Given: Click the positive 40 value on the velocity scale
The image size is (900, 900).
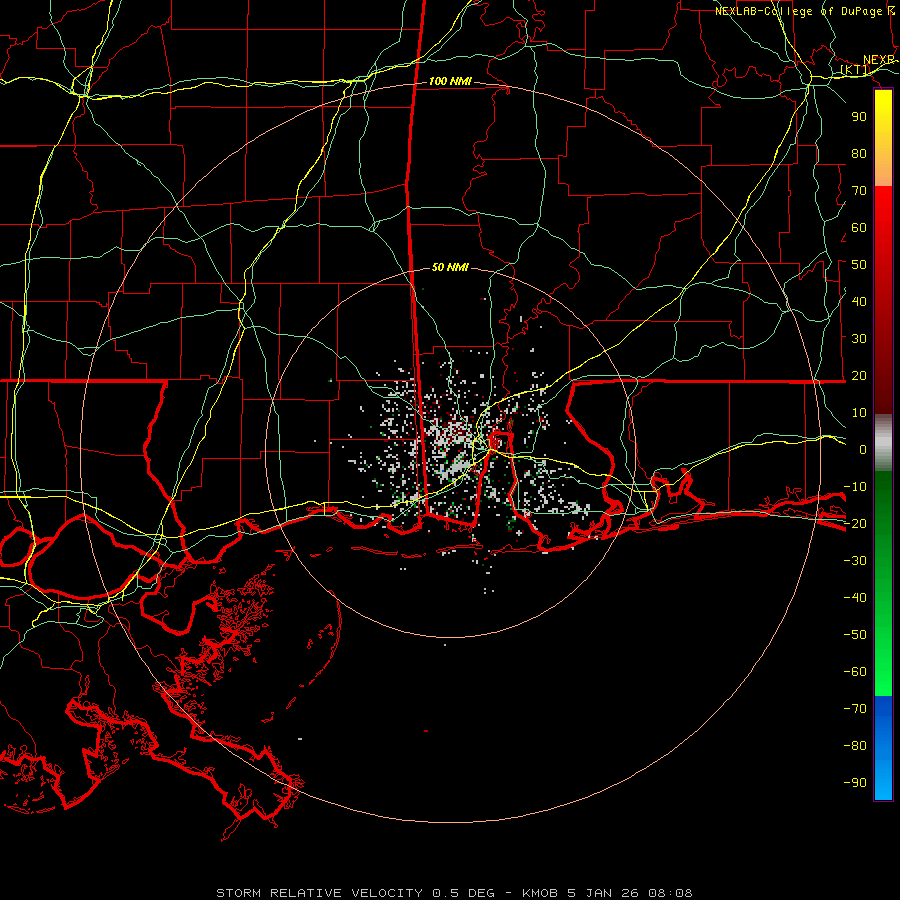Looking at the screenshot, I should click(859, 302).
